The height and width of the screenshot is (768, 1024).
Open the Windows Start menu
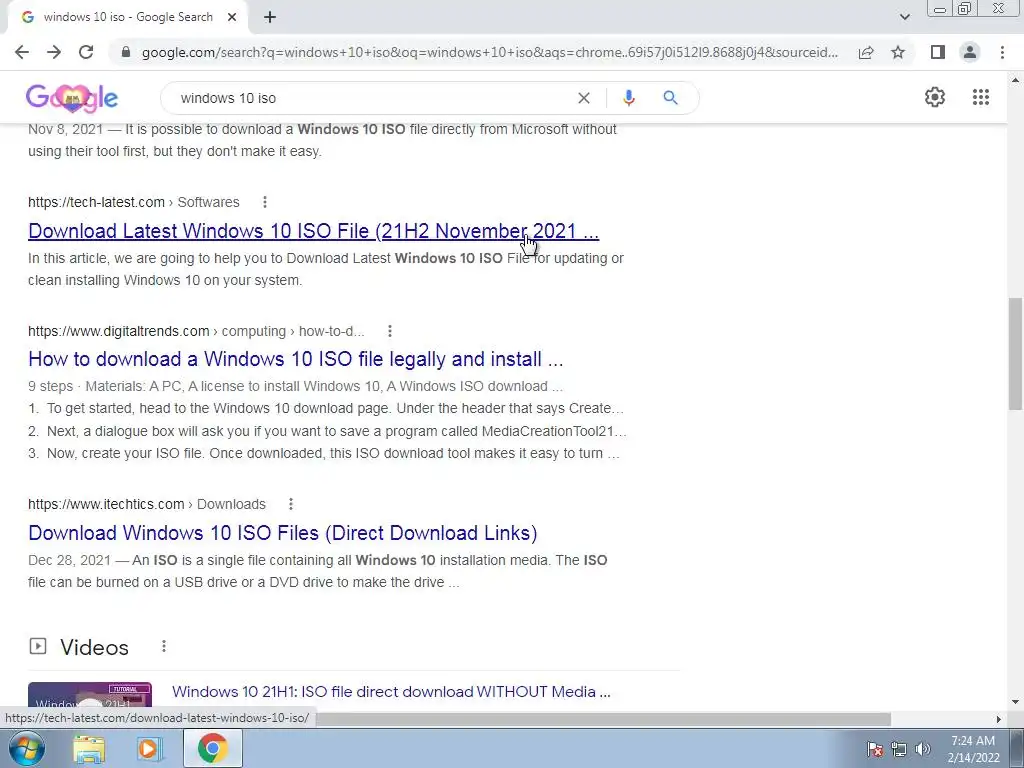pyautogui.click(x=26, y=748)
